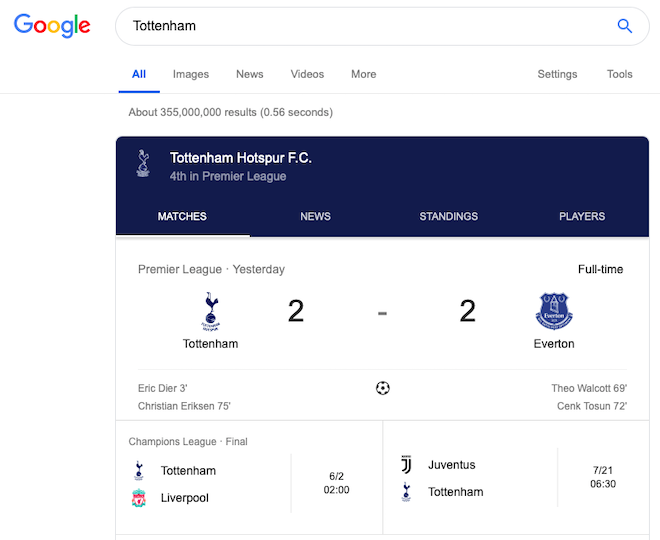Open the Settings menu
This screenshot has height=540, width=660.
pos(557,74)
